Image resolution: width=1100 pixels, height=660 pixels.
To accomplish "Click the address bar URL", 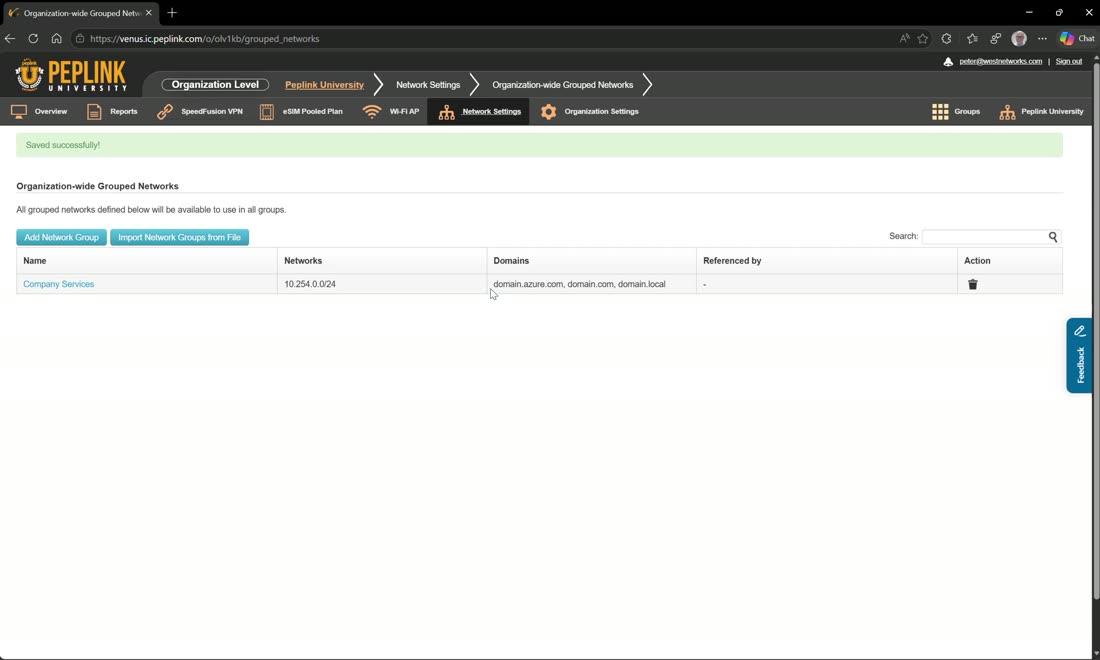I will click(205, 39).
